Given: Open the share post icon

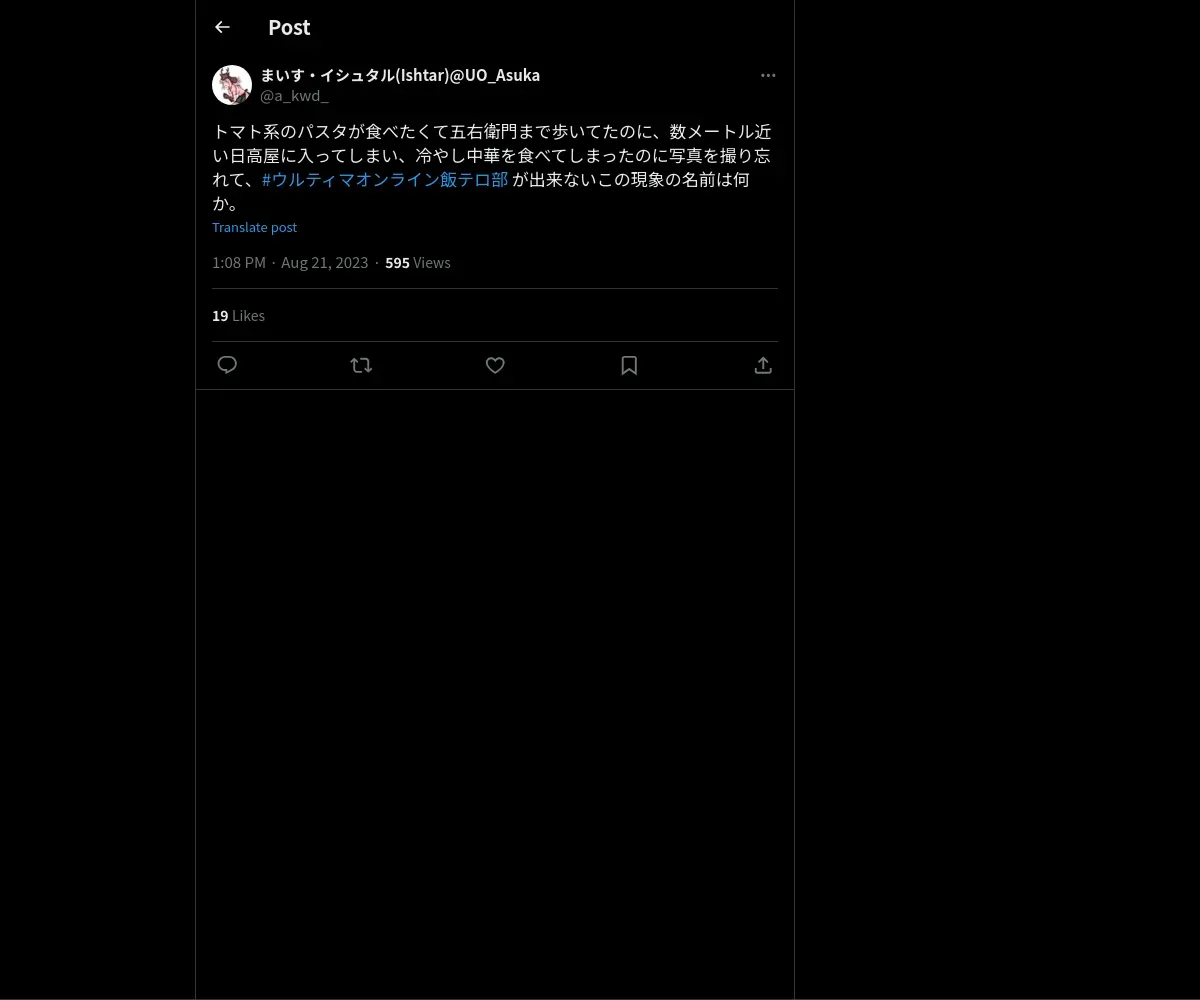Looking at the screenshot, I should click(763, 365).
